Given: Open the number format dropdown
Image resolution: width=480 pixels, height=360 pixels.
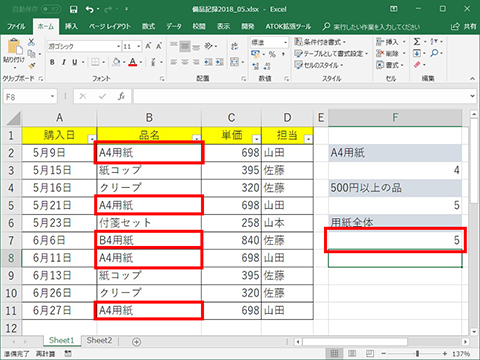Looking at the screenshot, I should coord(285,42).
